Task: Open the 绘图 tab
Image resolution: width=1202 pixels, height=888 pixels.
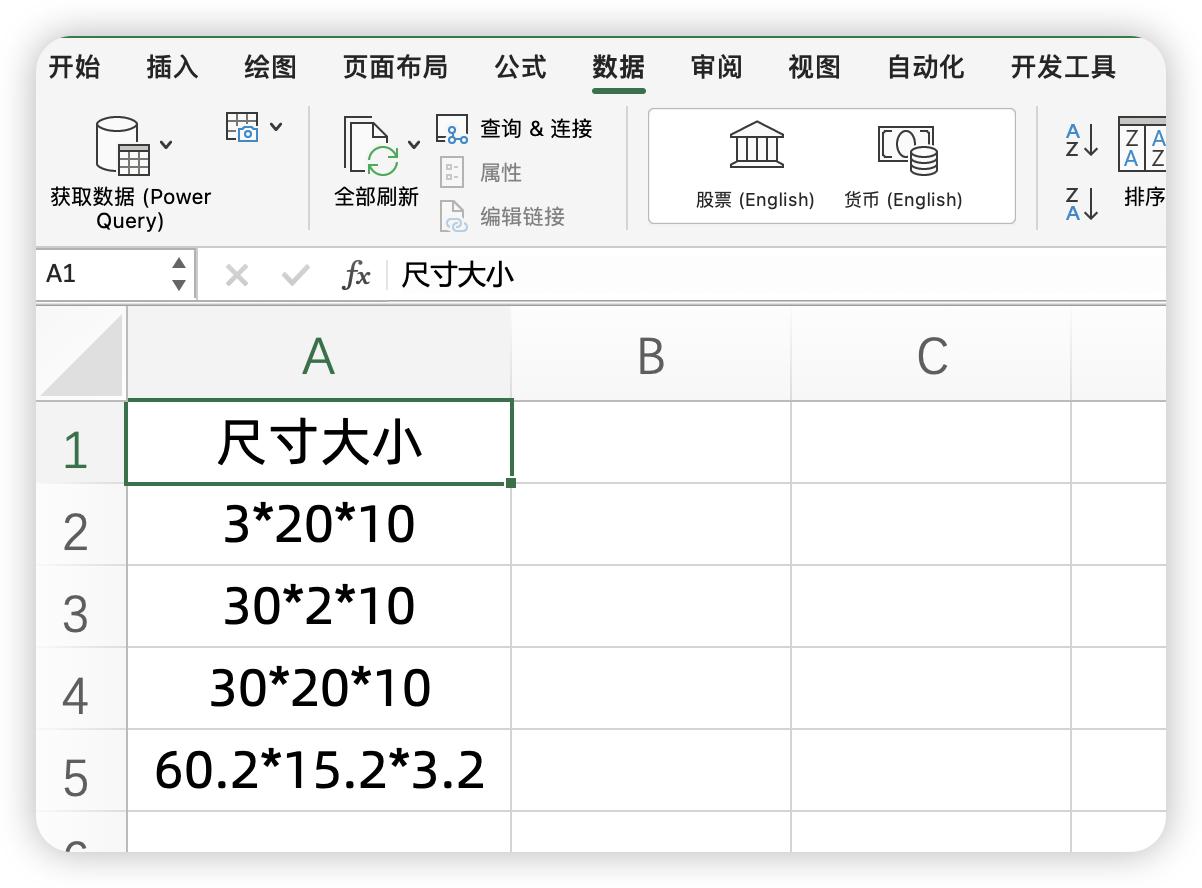Action: (270, 67)
